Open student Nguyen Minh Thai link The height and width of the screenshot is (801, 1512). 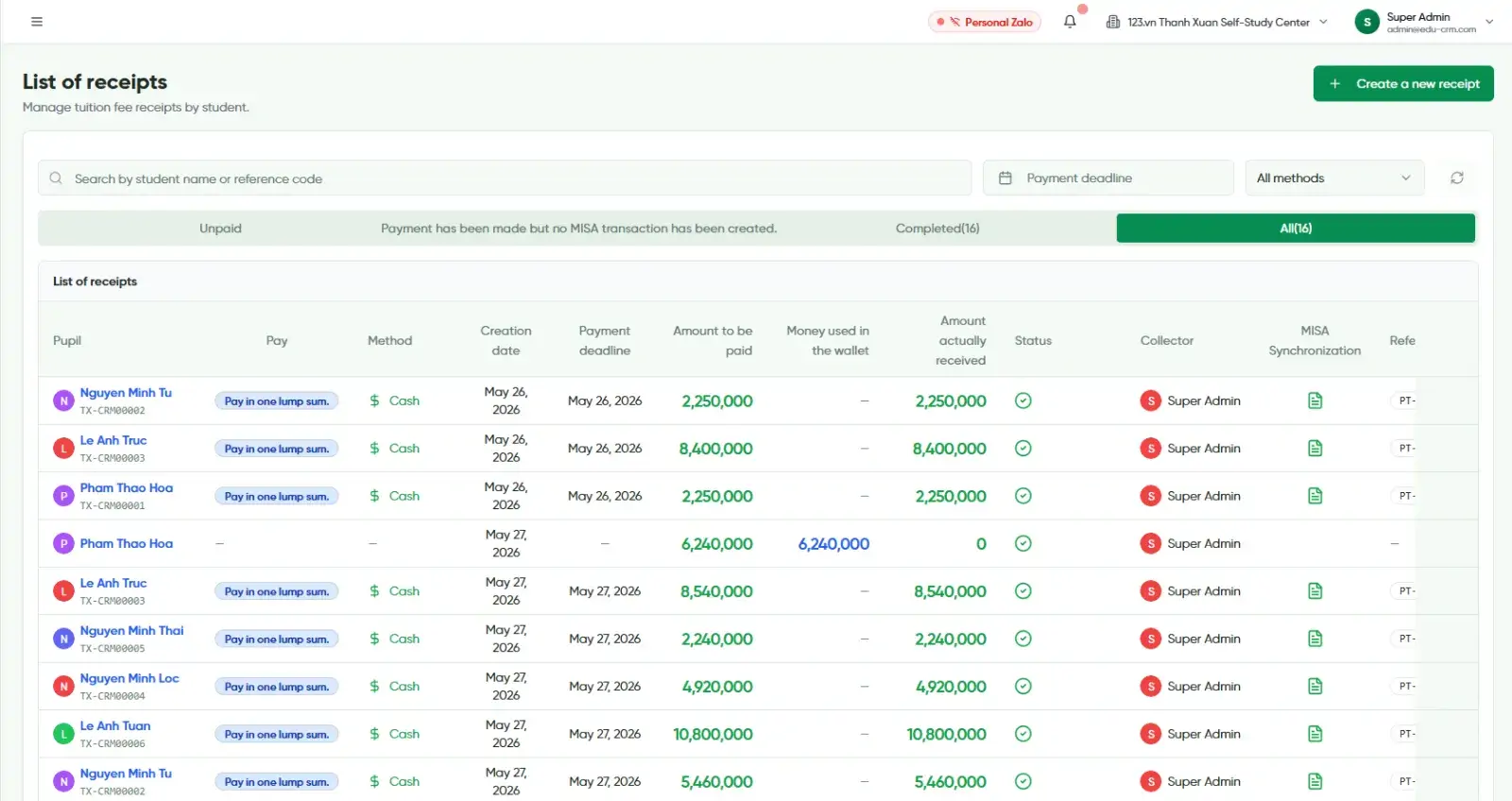click(131, 630)
